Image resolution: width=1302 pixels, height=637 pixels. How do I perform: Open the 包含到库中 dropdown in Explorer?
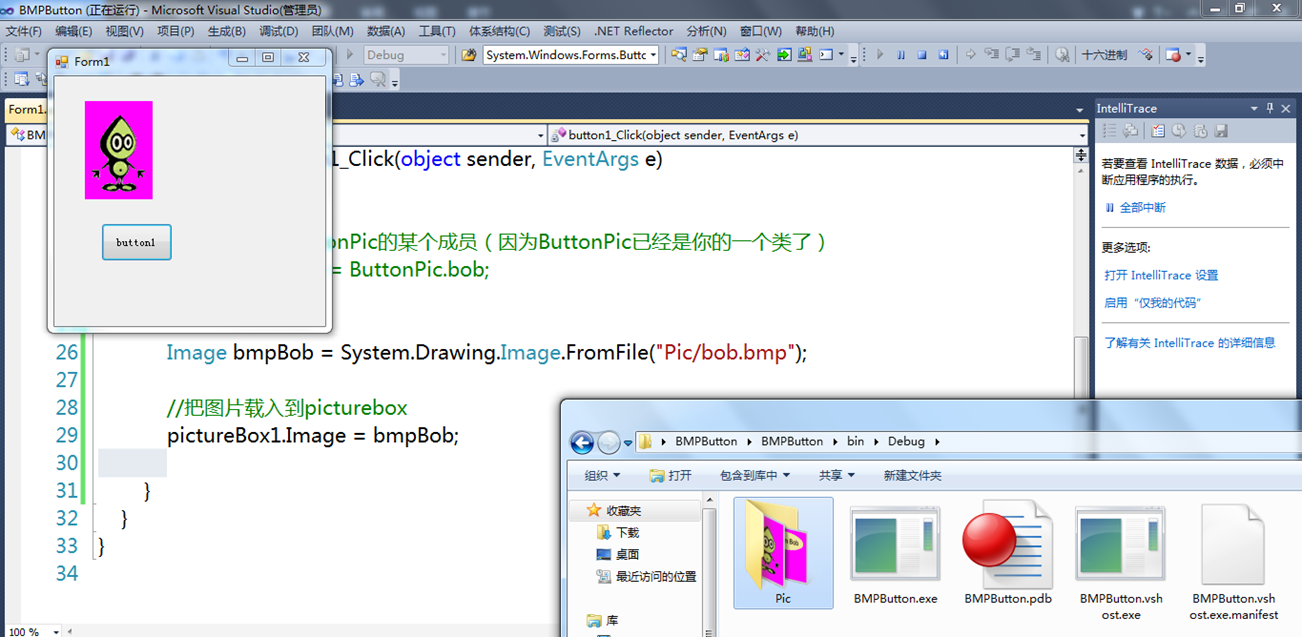pos(755,475)
